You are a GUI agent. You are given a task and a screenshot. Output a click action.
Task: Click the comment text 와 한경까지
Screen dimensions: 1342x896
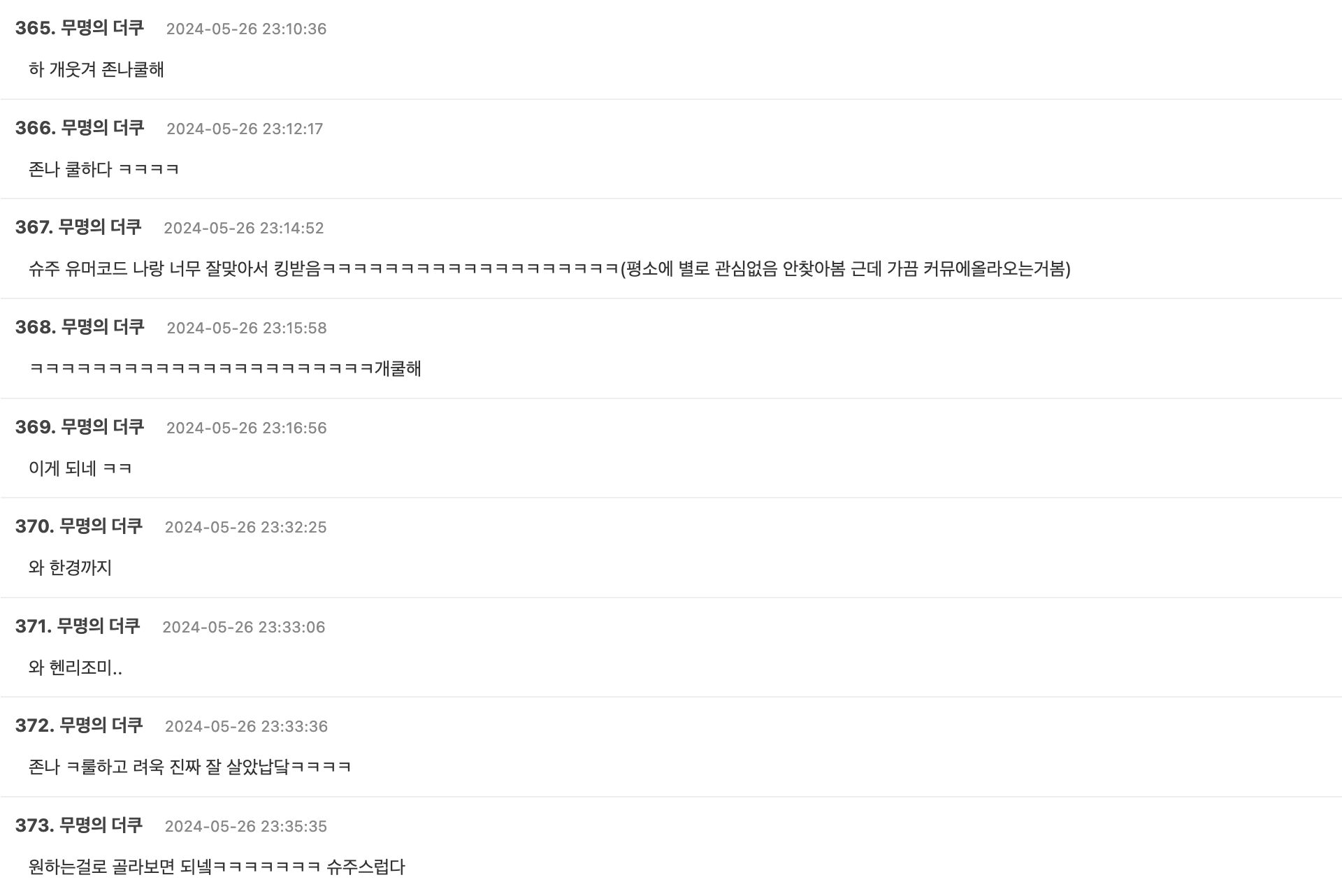pyautogui.click(x=70, y=568)
